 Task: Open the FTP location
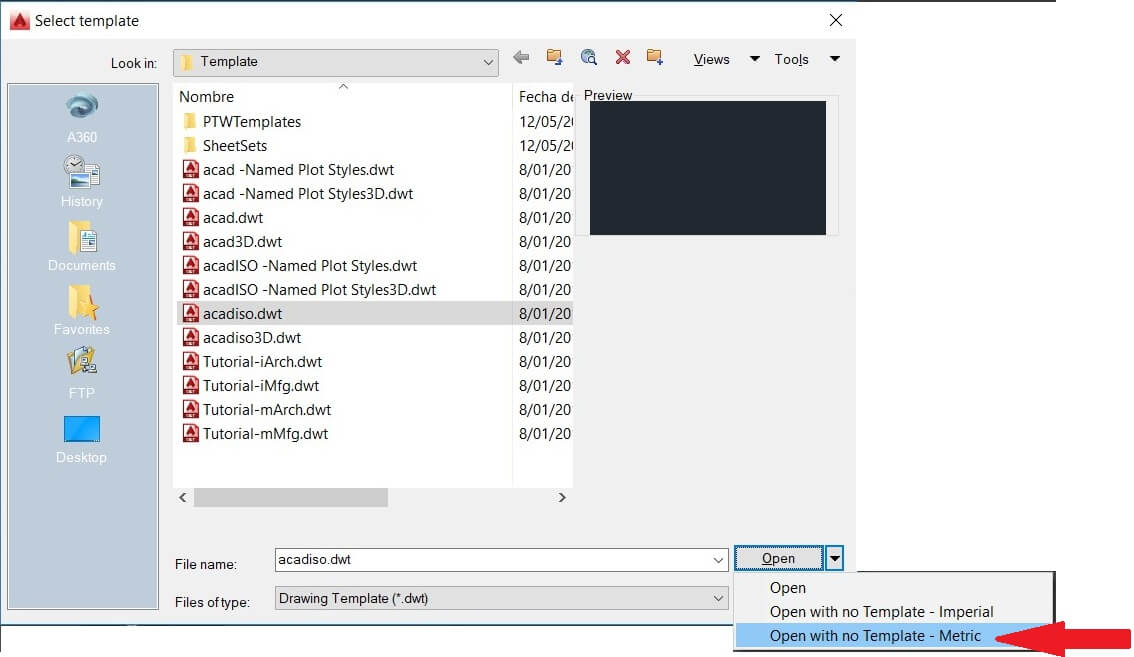(82, 373)
